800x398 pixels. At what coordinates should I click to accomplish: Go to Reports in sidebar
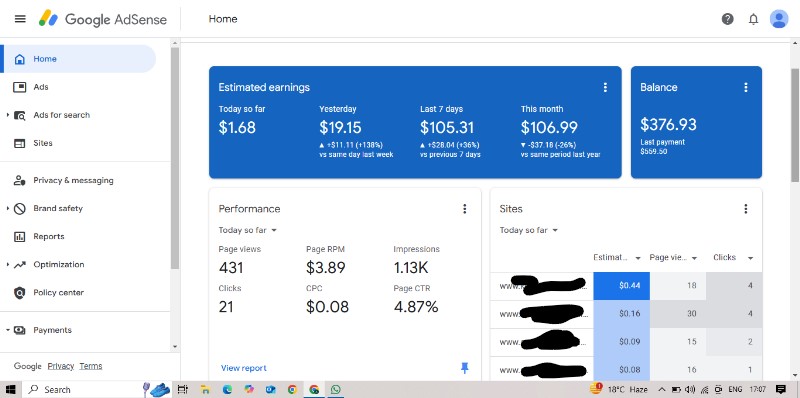point(48,236)
